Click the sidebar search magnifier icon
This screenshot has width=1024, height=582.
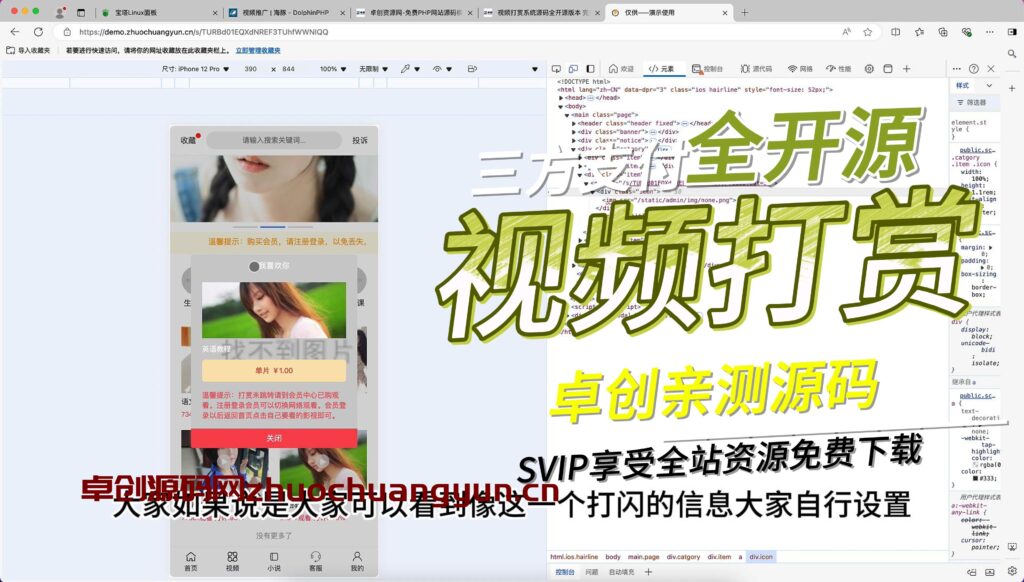coord(1012,54)
